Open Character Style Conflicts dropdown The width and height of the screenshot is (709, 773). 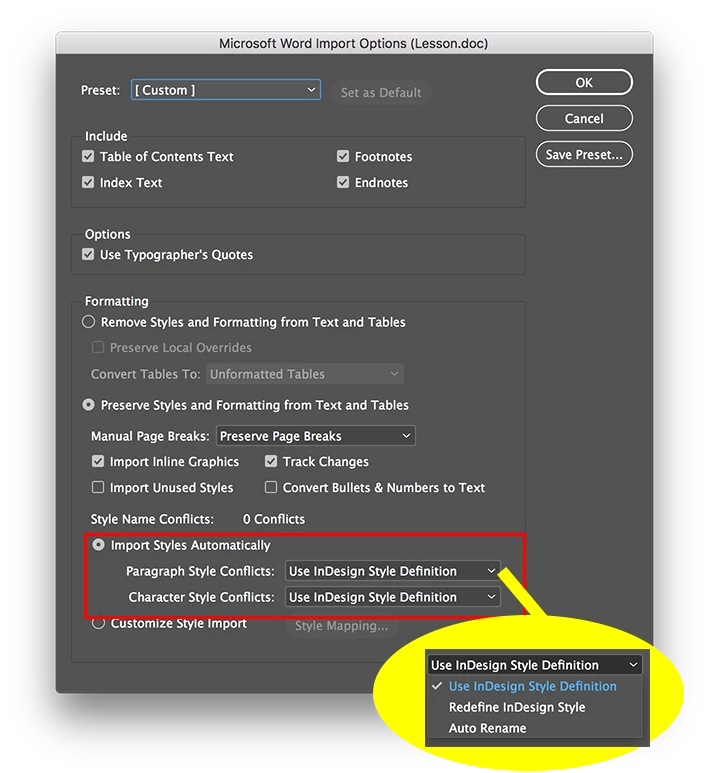click(x=392, y=597)
